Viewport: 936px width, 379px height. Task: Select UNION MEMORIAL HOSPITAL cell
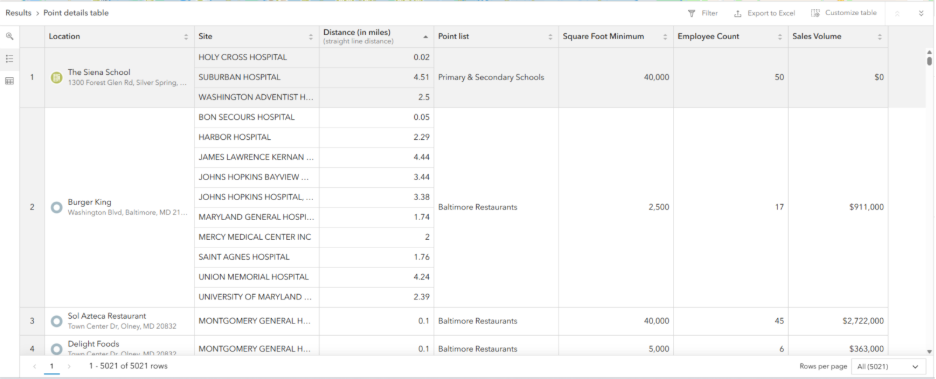click(257, 277)
